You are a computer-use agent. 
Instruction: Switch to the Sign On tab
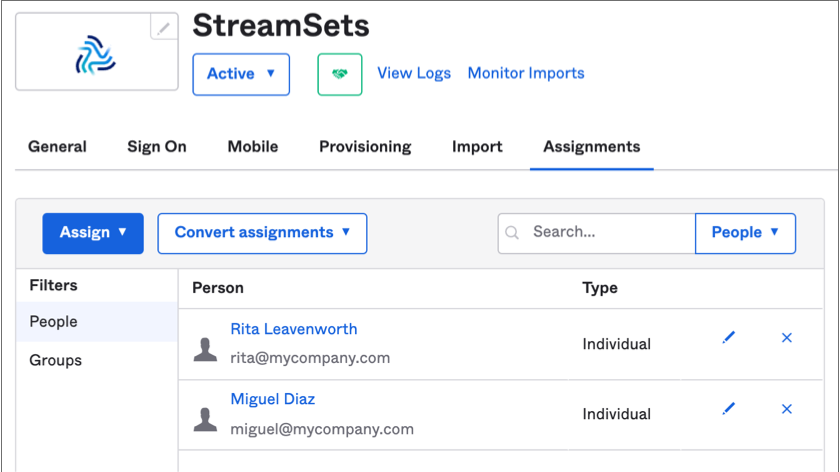coord(156,146)
